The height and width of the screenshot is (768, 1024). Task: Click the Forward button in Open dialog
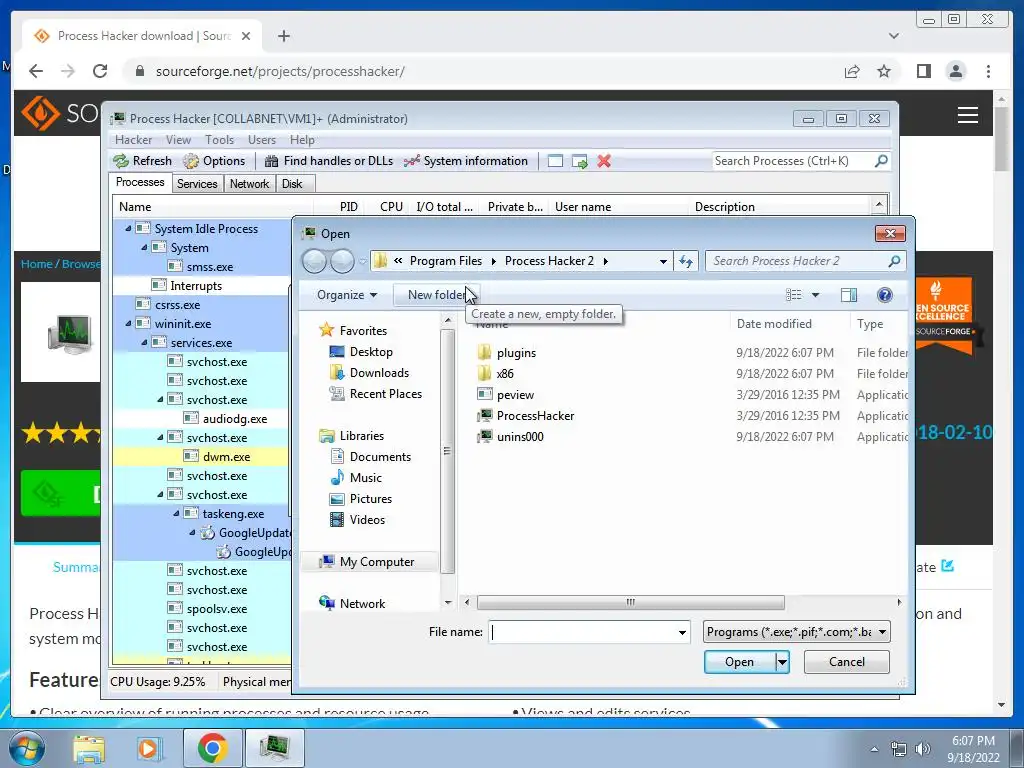point(342,261)
